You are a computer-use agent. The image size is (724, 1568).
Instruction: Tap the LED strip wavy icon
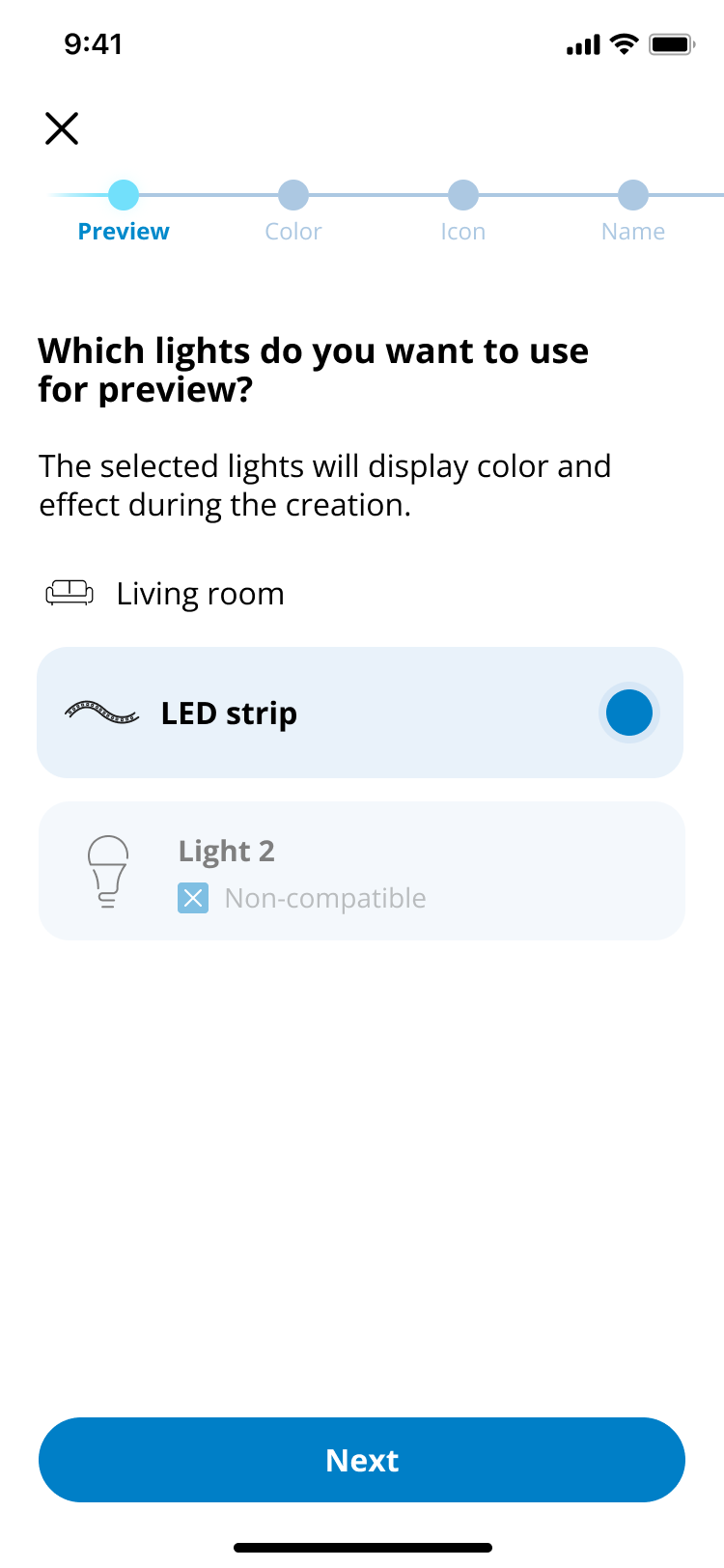[x=101, y=714]
